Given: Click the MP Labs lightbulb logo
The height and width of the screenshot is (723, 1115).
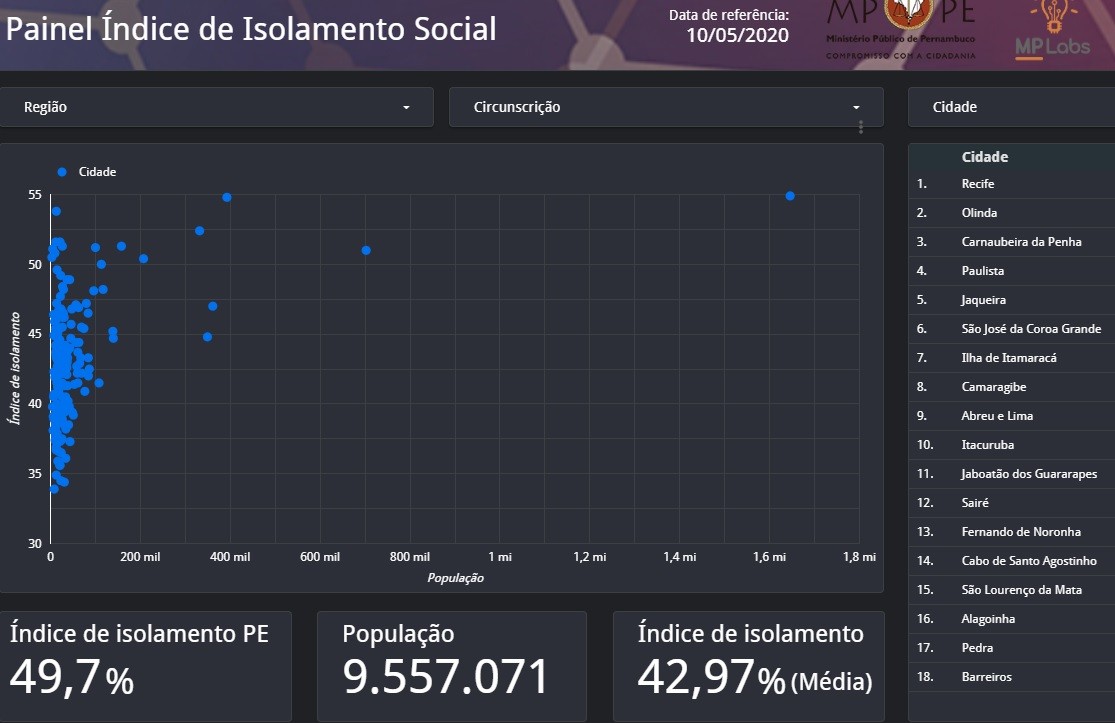Looking at the screenshot, I should pyautogui.click(x=1052, y=30).
